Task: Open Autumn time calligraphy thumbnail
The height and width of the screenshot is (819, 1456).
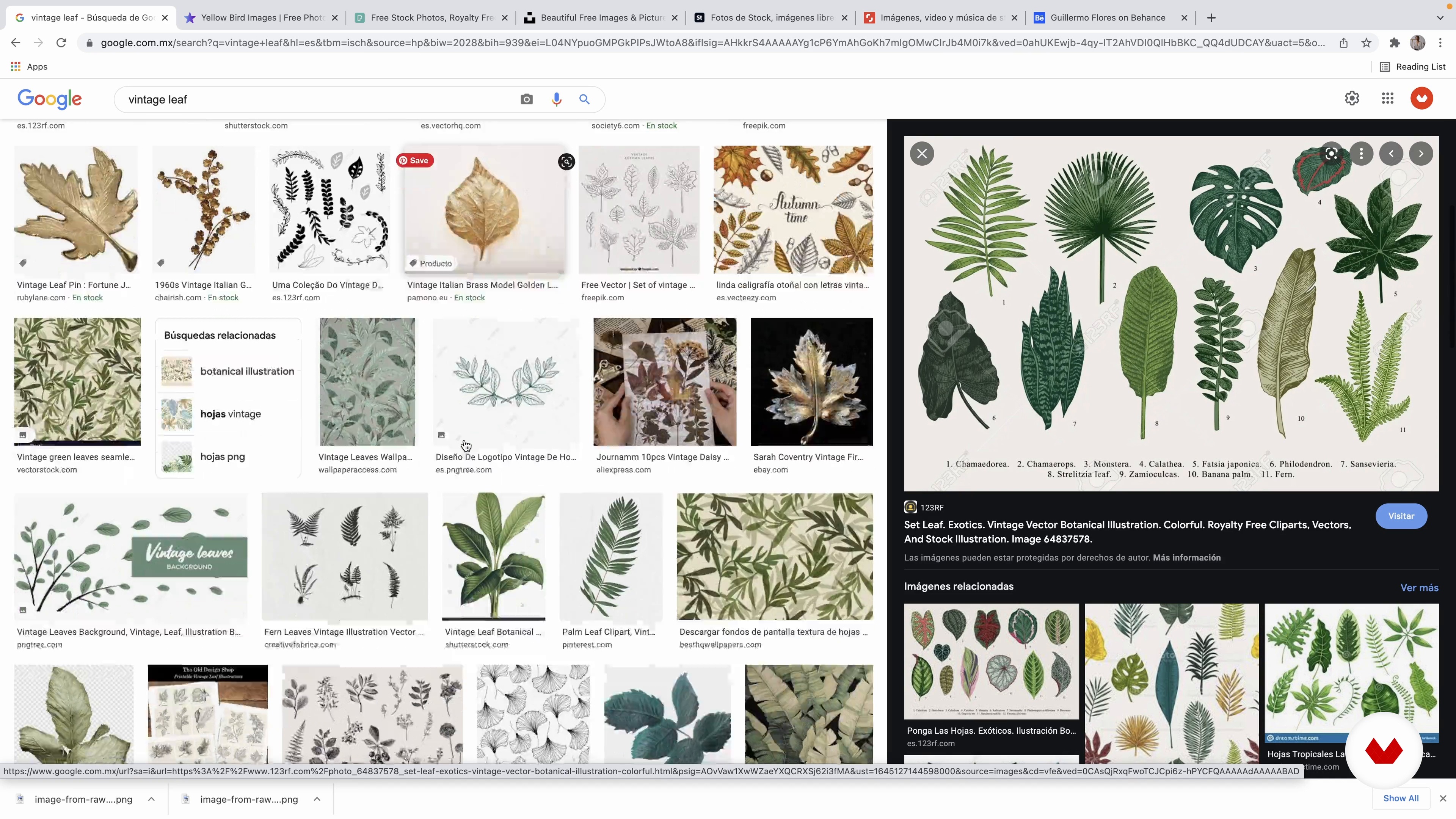Action: (793, 210)
